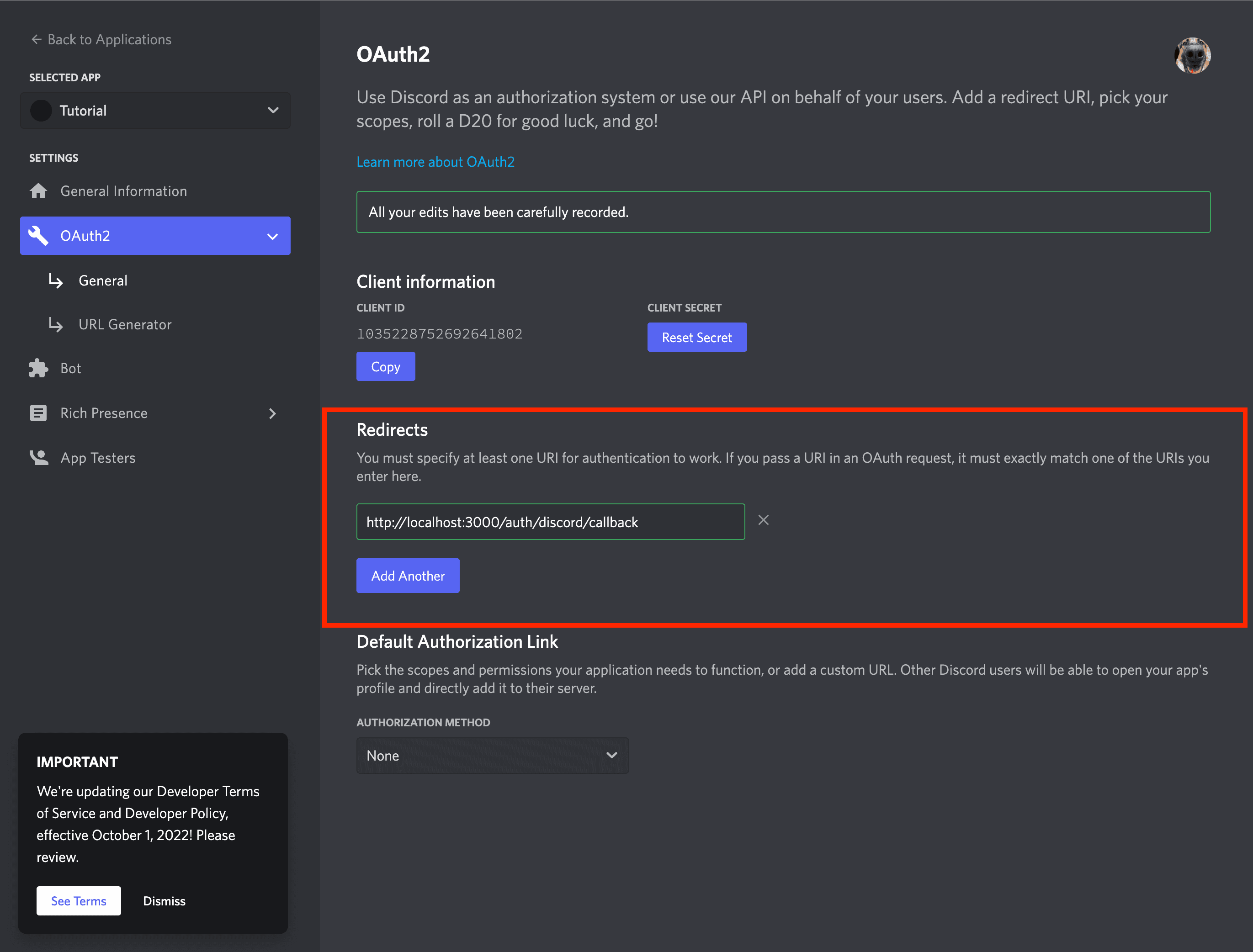Image resolution: width=1253 pixels, height=952 pixels.
Task: Select the OAuth2 menu item
Action: coord(155,236)
